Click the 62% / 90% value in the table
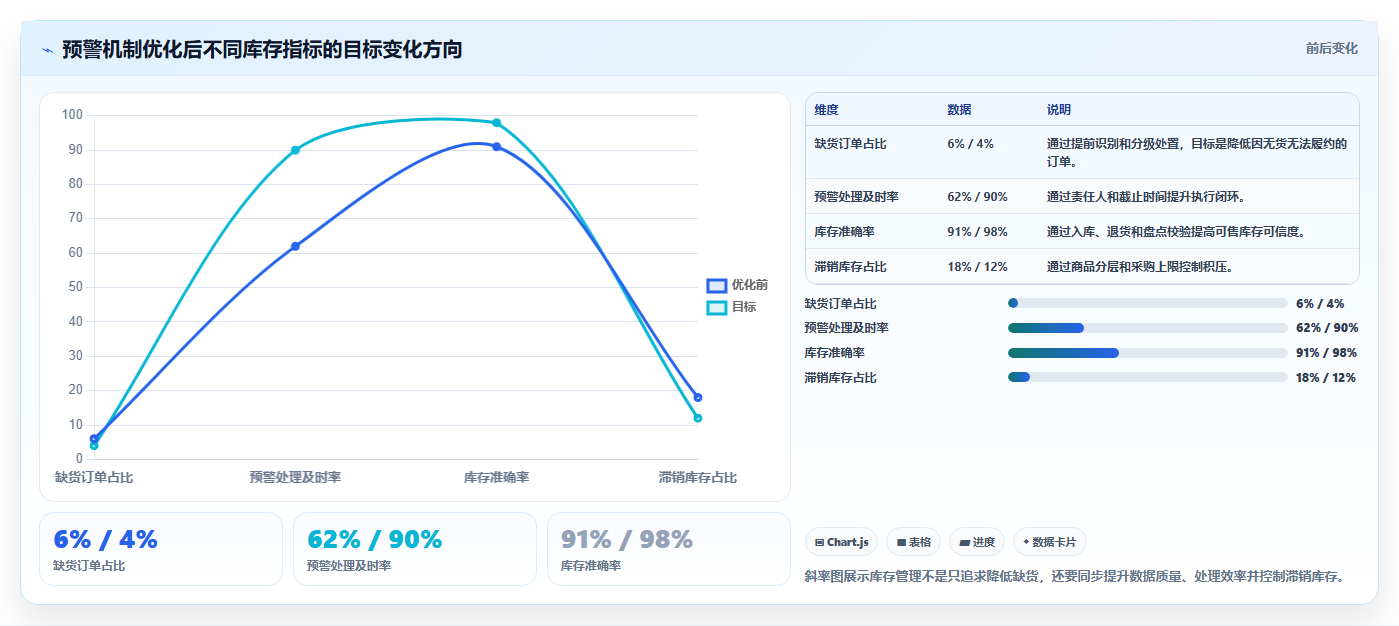Viewport: 1399px width, 626px height. click(x=977, y=197)
